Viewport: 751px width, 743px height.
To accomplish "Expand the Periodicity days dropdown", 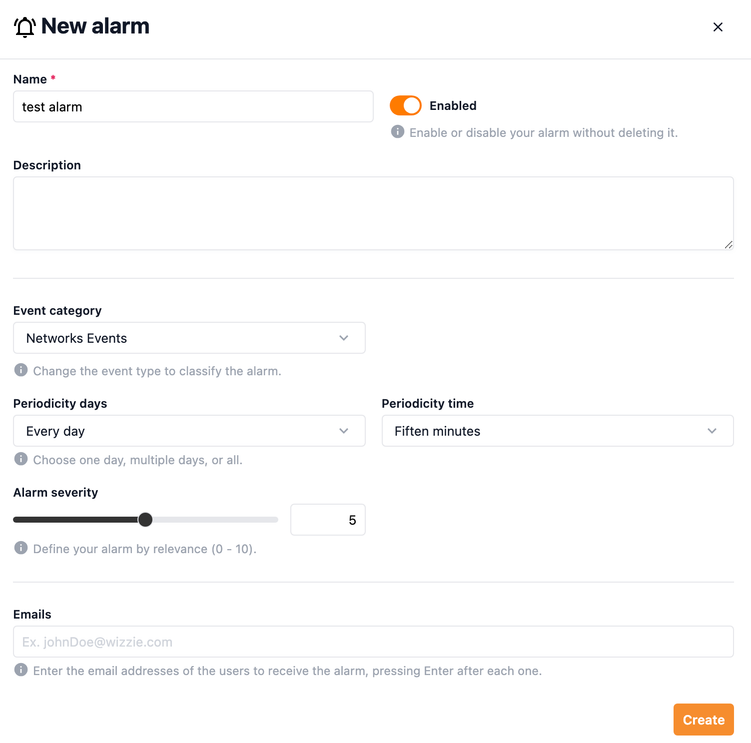I will 189,431.
